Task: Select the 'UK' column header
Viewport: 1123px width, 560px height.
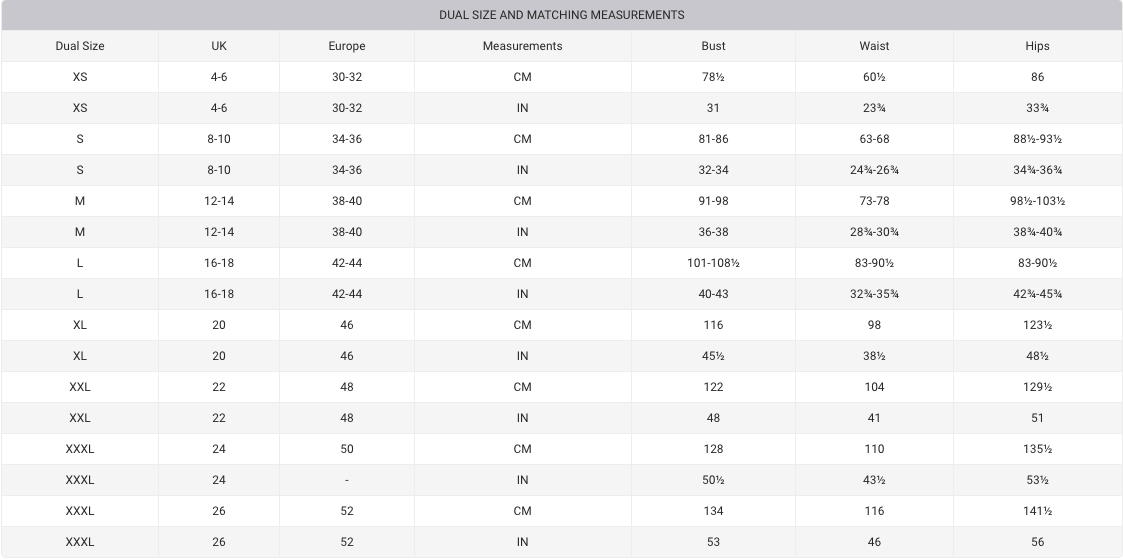Action: 219,46
